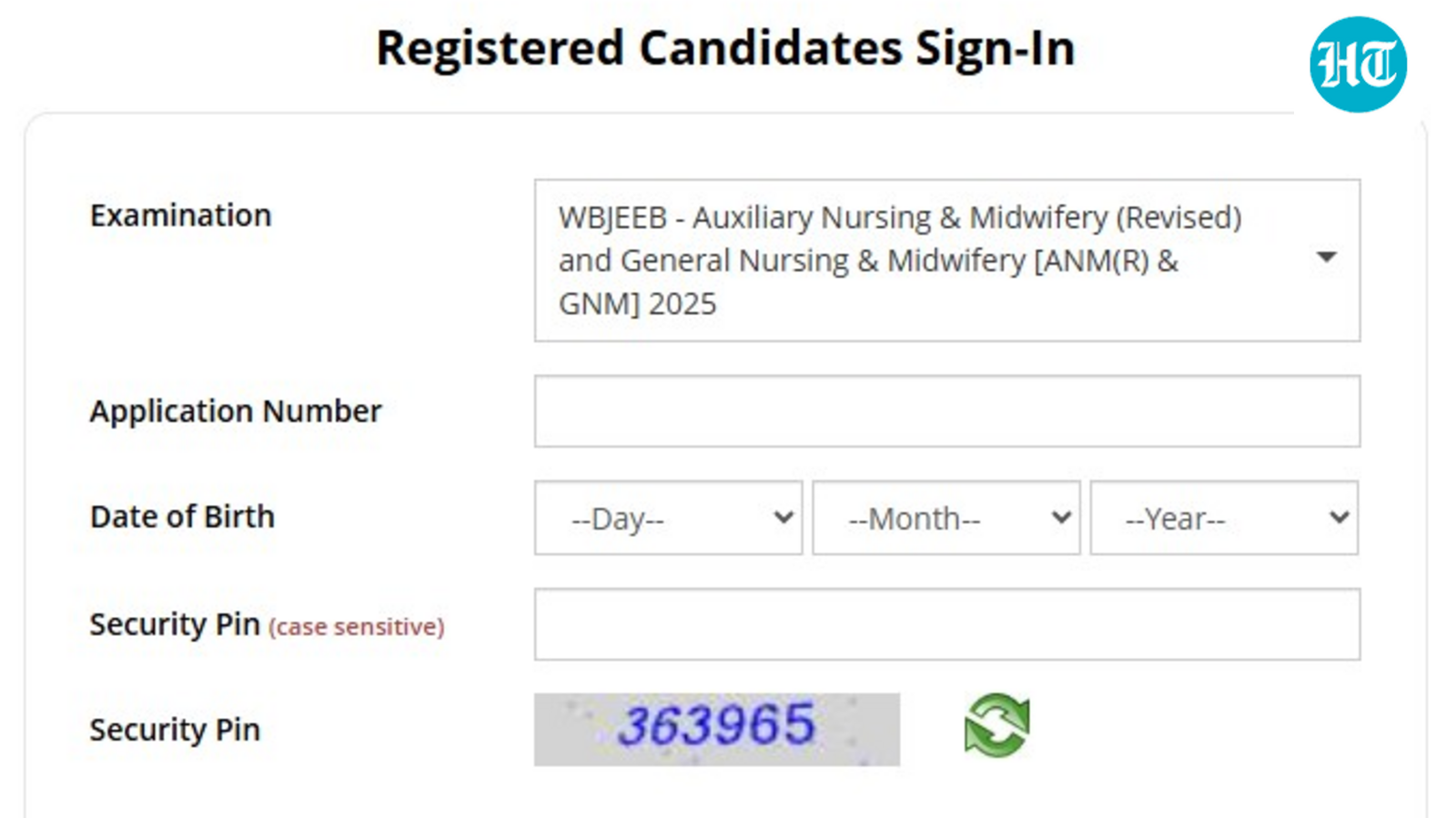Expand the --Year-- birth date dropdown

(1223, 518)
